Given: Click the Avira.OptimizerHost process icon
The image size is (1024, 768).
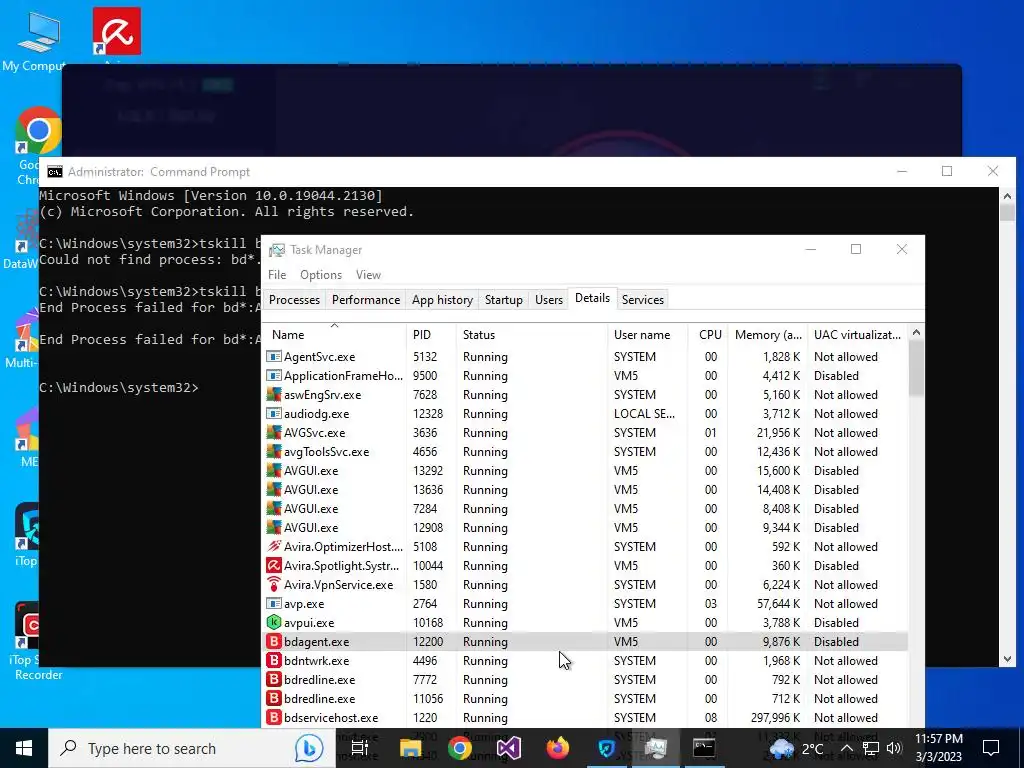Looking at the screenshot, I should (274, 547).
